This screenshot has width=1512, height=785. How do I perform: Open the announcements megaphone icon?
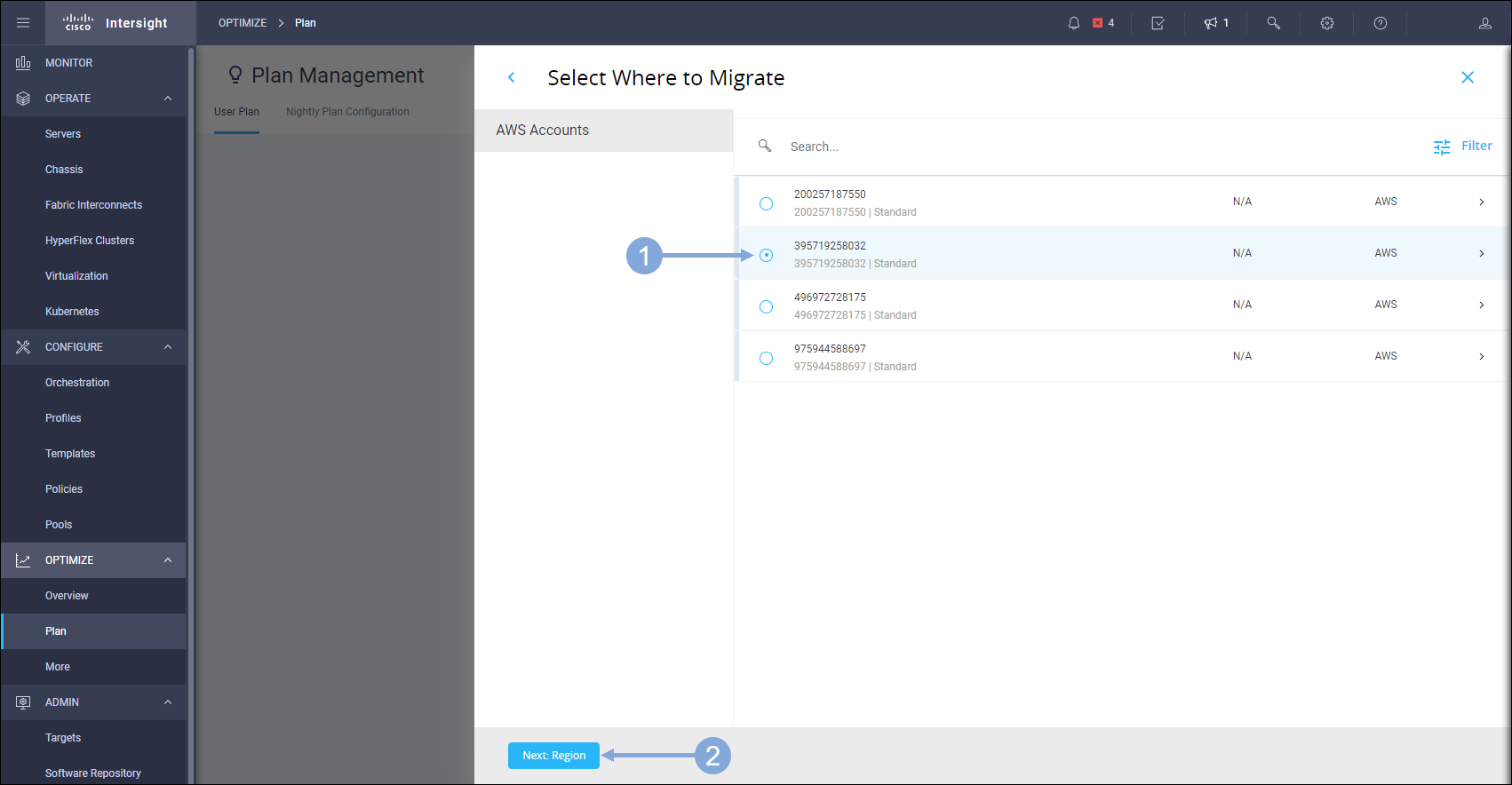point(1211,23)
